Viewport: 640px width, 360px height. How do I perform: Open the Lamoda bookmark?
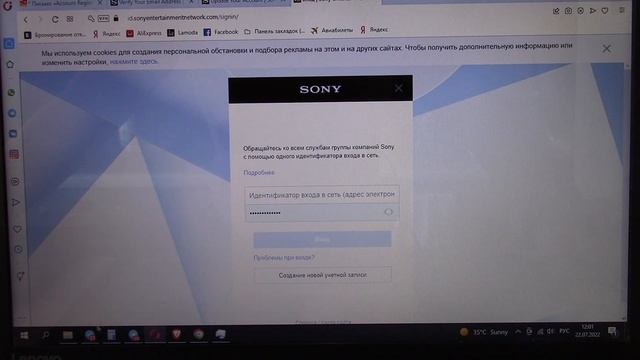(x=182, y=33)
